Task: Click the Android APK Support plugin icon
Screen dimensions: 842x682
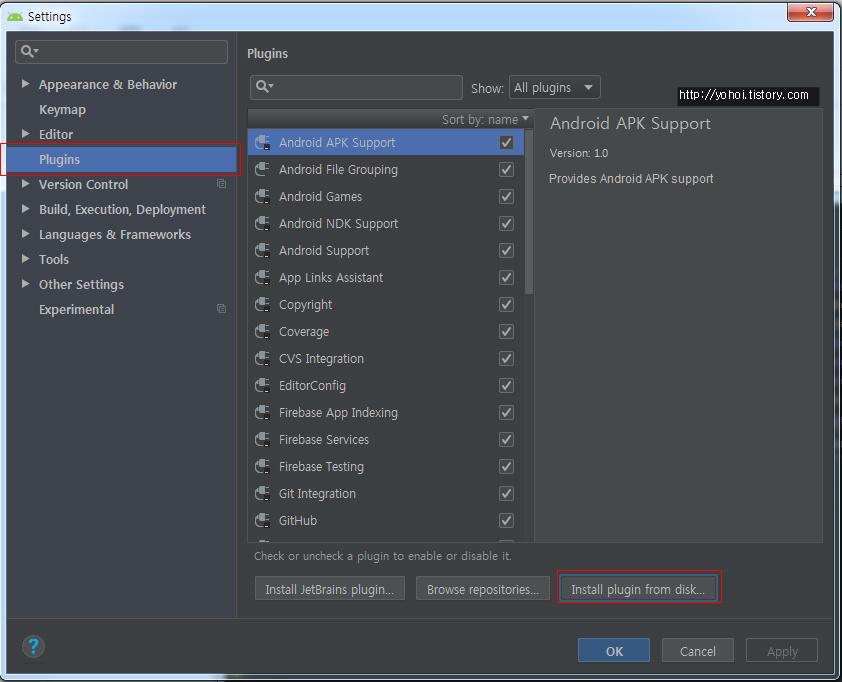Action: (263, 143)
